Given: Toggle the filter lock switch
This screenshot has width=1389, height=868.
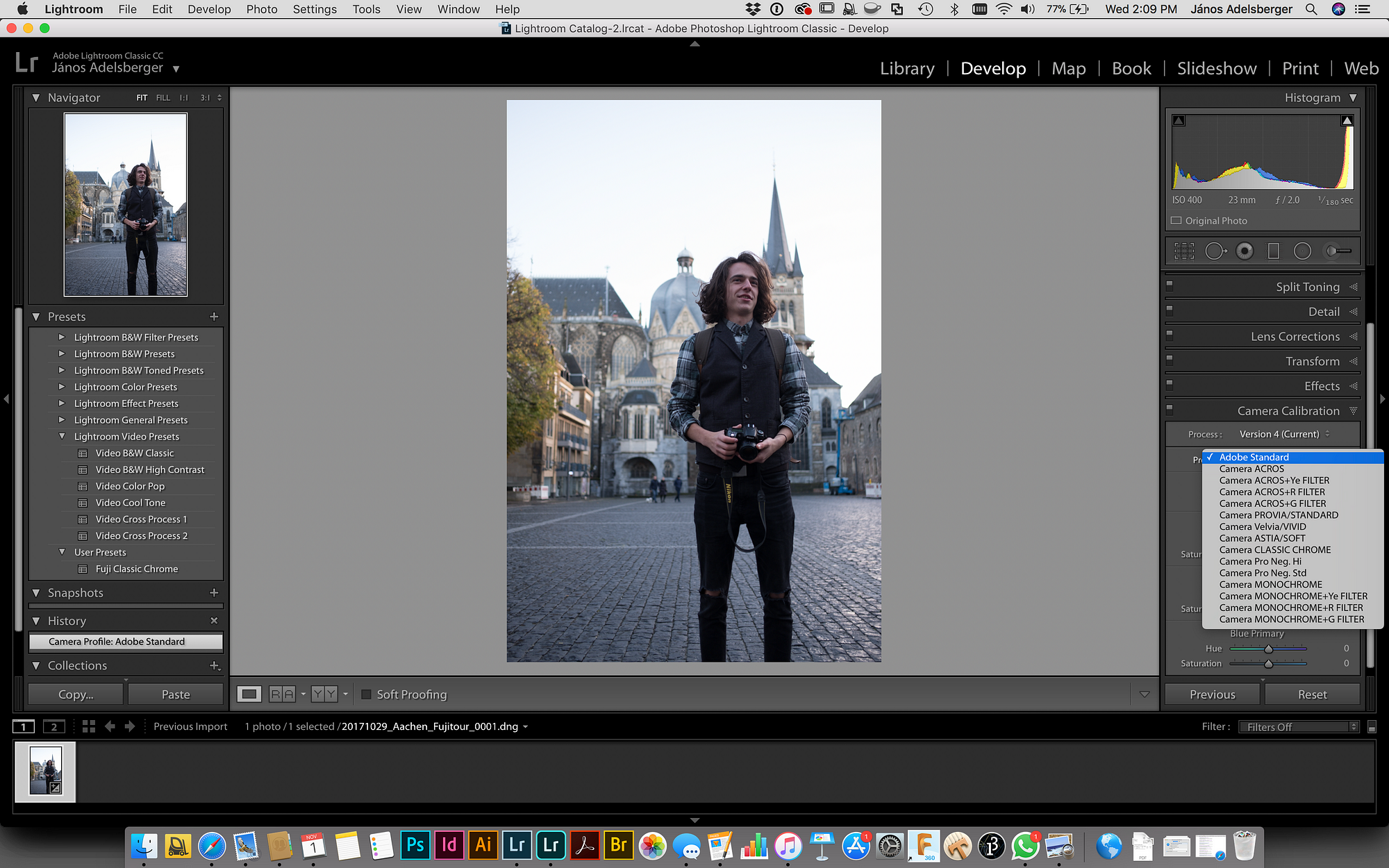Looking at the screenshot, I should pos(1372,727).
